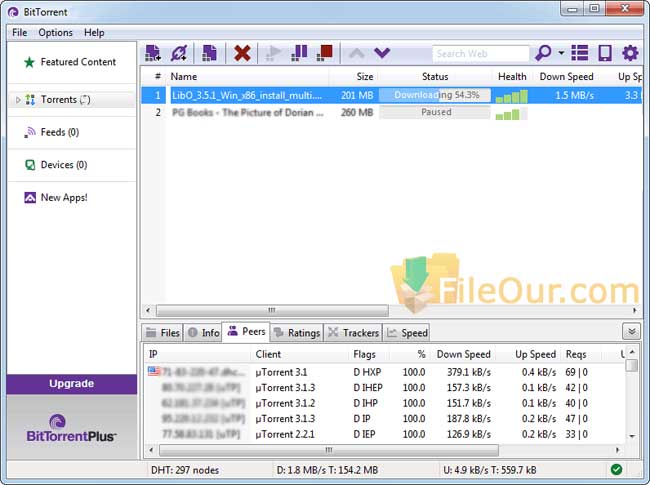Sort torrents by Health column header
Screen dimensions: 650x485
coord(512,77)
